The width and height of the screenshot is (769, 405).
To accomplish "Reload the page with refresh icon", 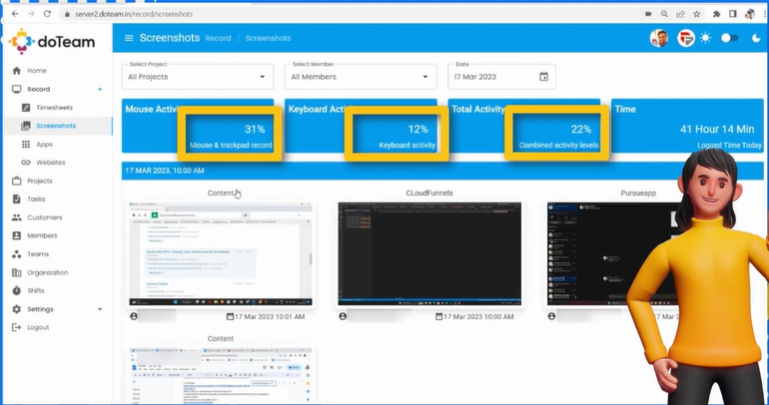I will 47,14.
